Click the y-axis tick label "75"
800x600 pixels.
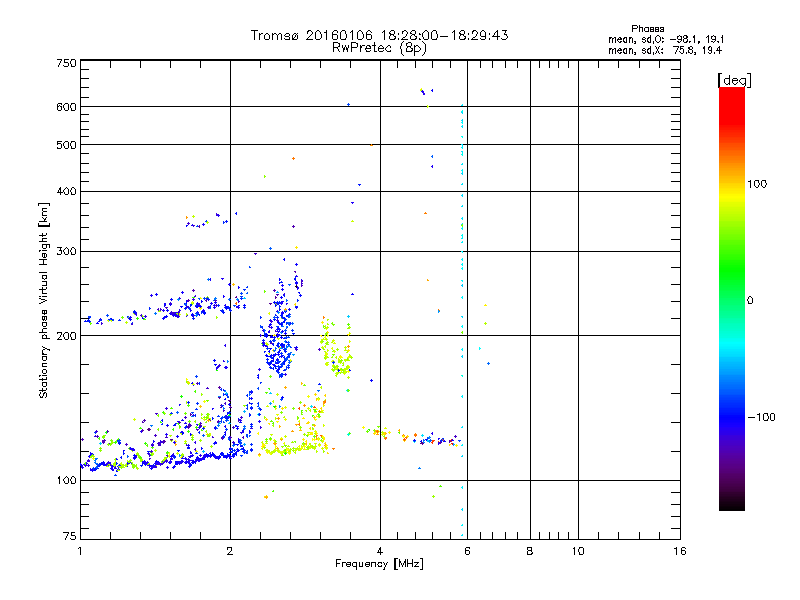click(x=70, y=536)
